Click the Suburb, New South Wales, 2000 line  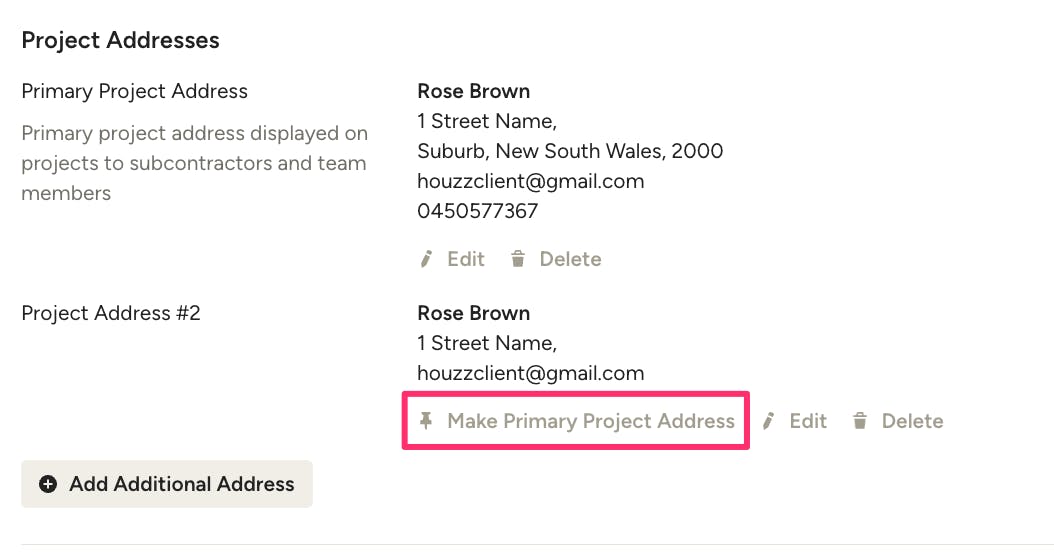[570, 151]
